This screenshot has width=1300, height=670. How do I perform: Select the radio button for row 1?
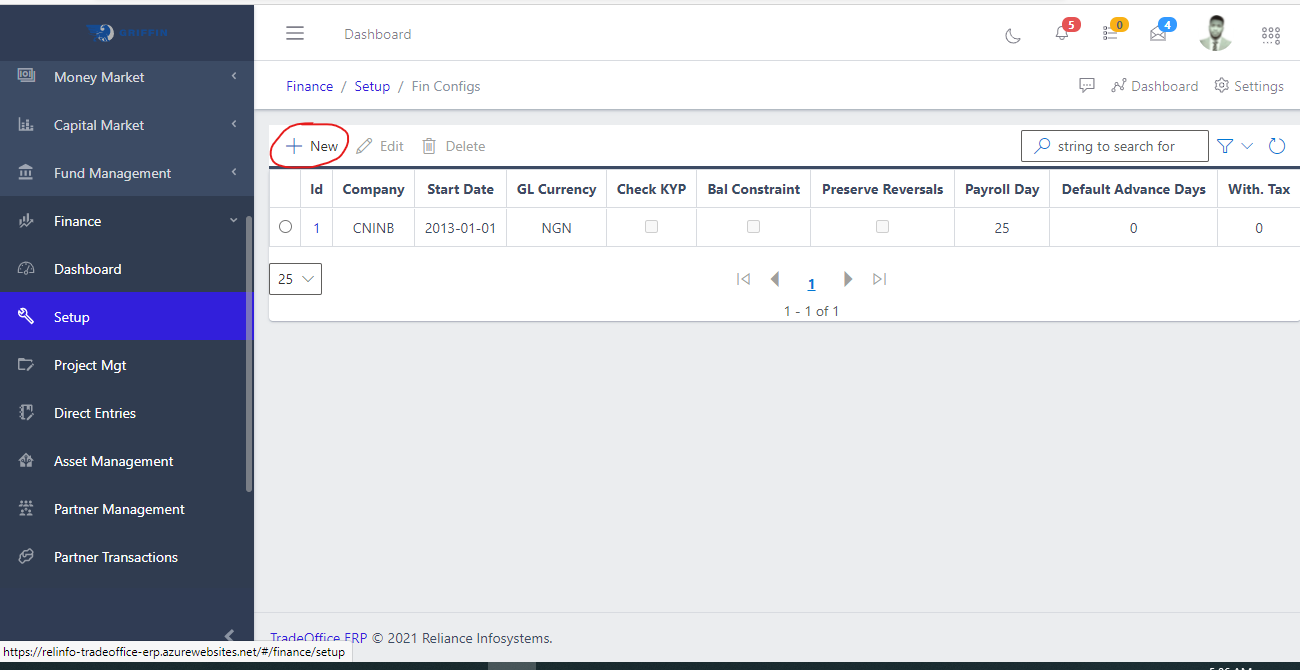285,227
